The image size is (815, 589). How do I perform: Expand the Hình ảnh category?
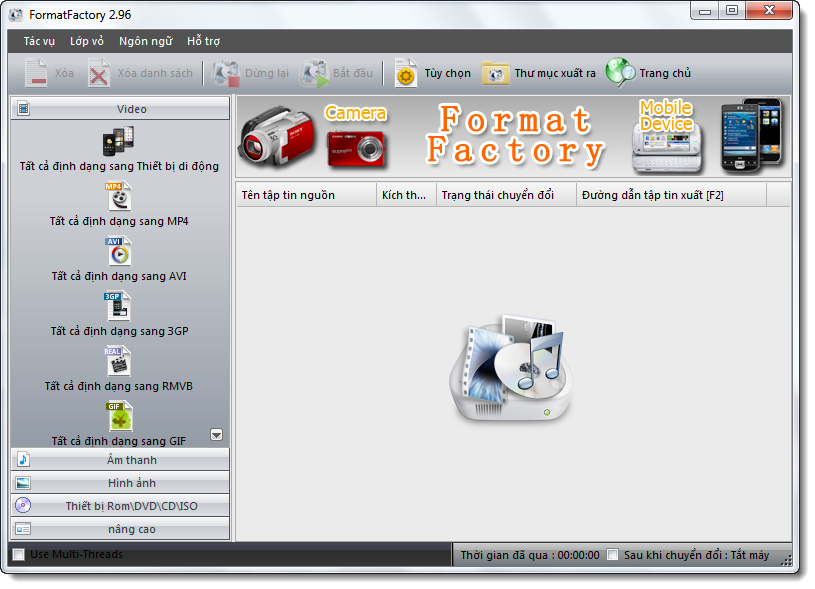(120, 482)
